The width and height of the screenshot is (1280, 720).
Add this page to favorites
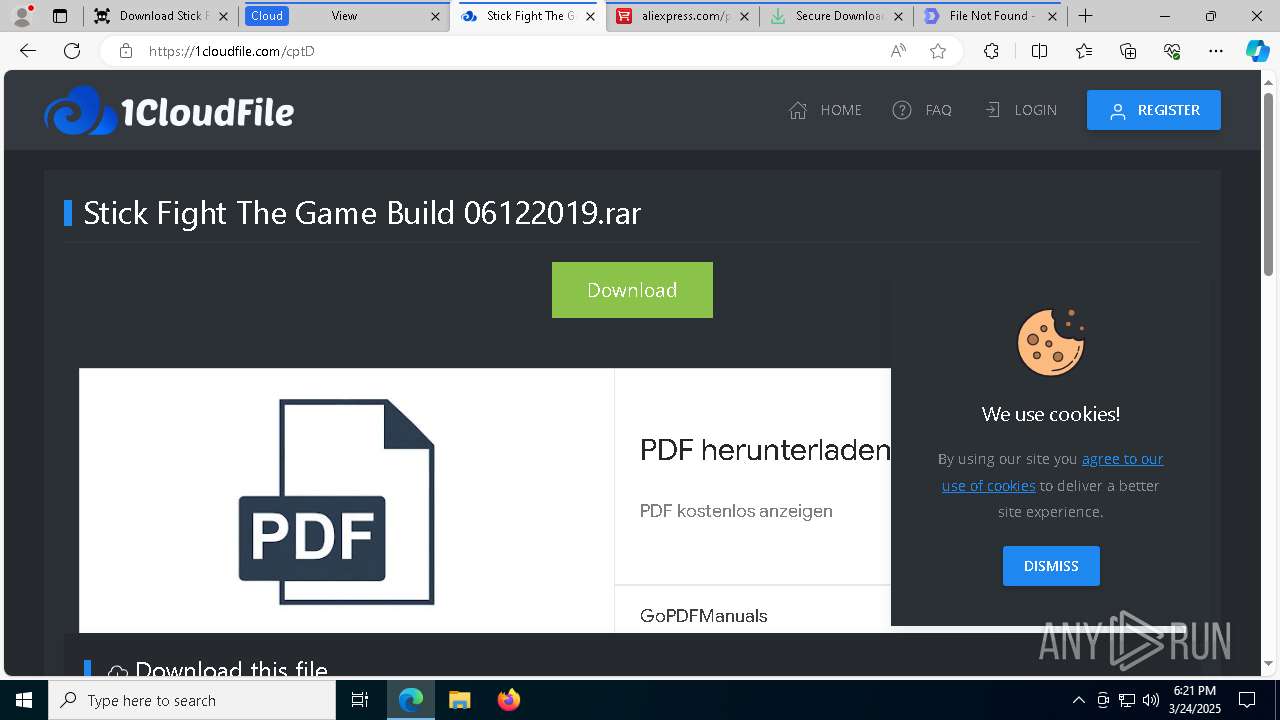point(938,51)
